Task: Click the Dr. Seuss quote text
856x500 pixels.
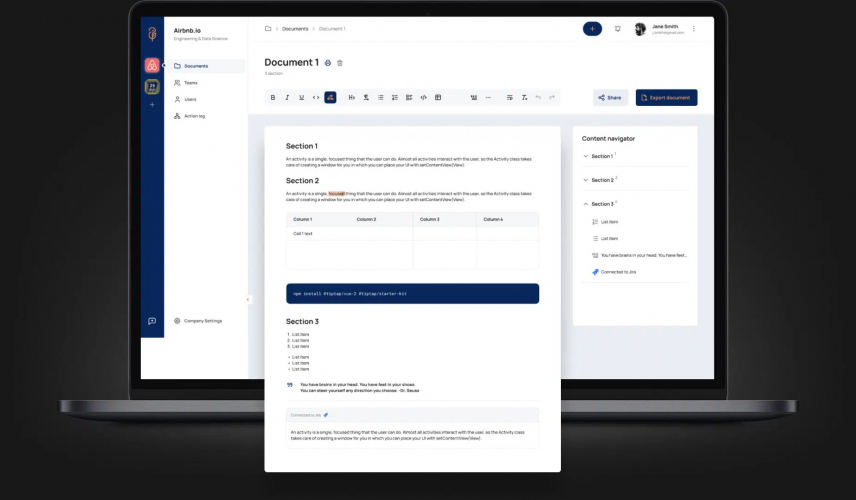Action: point(360,388)
